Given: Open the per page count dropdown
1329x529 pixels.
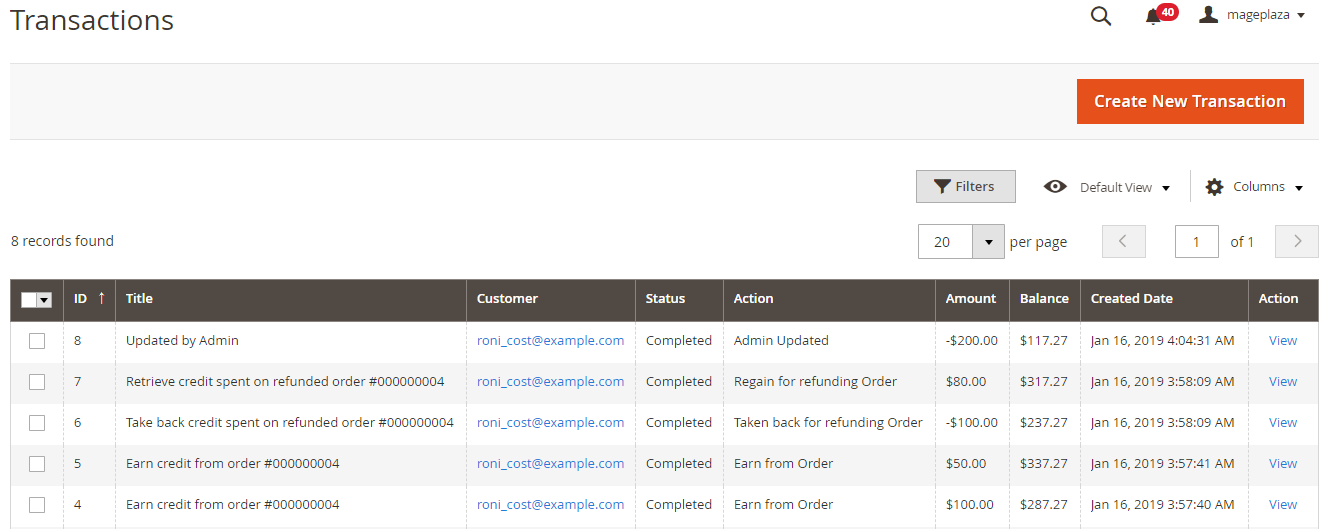Looking at the screenshot, I should click(x=988, y=241).
